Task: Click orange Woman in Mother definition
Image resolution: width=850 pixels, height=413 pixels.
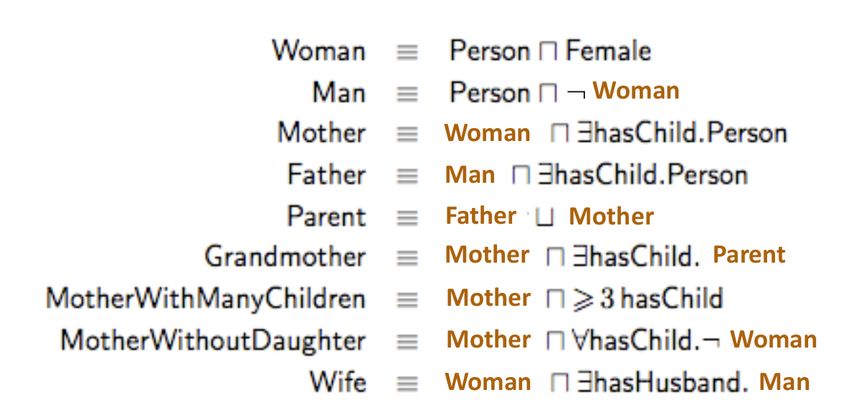Action: click(487, 133)
